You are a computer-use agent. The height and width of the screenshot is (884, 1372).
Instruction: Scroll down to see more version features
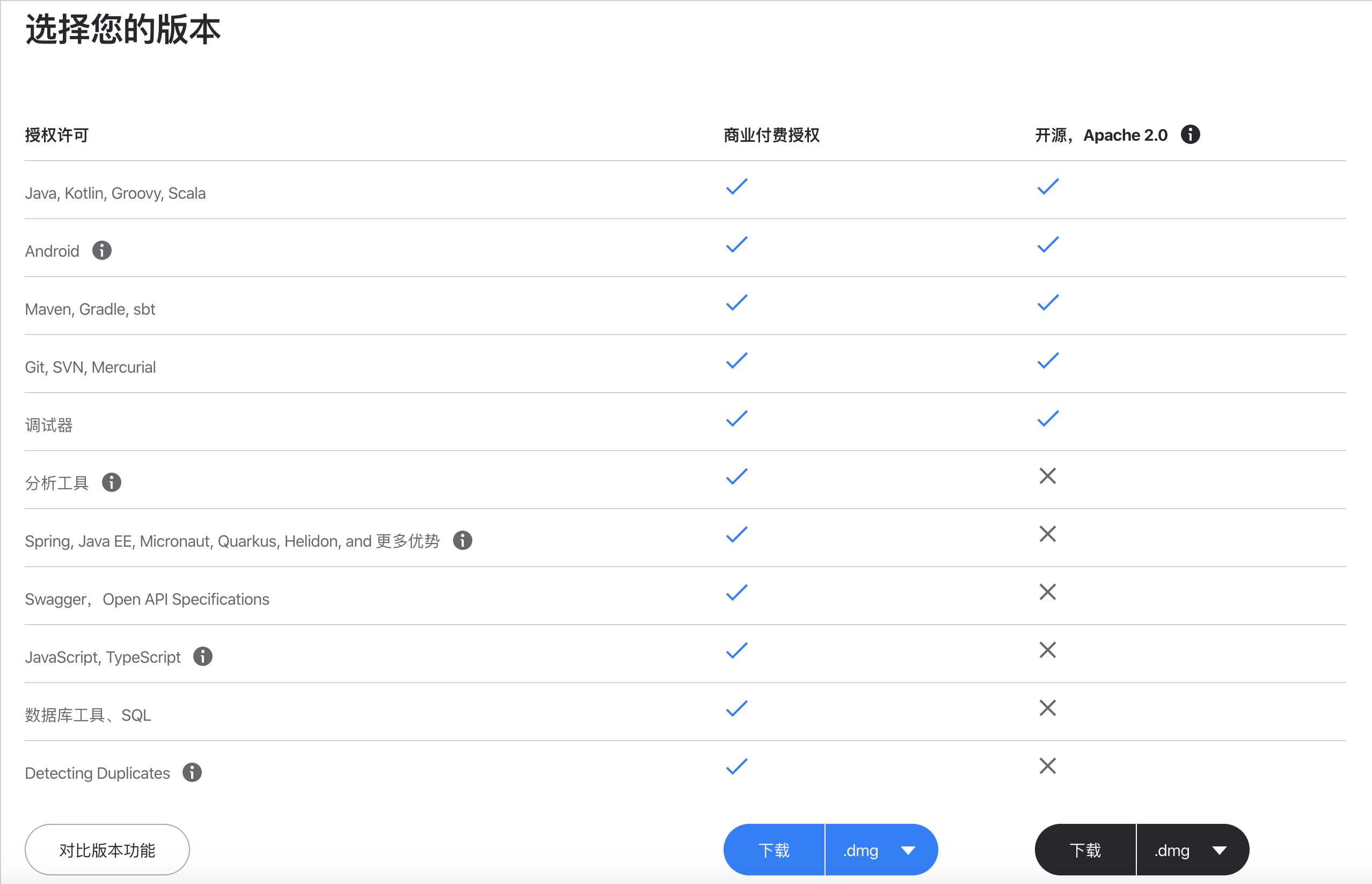pyautogui.click(x=109, y=850)
